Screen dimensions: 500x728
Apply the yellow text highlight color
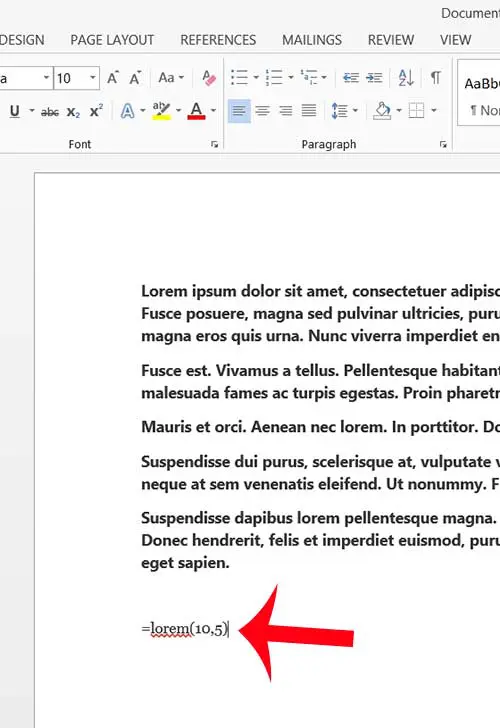point(162,111)
